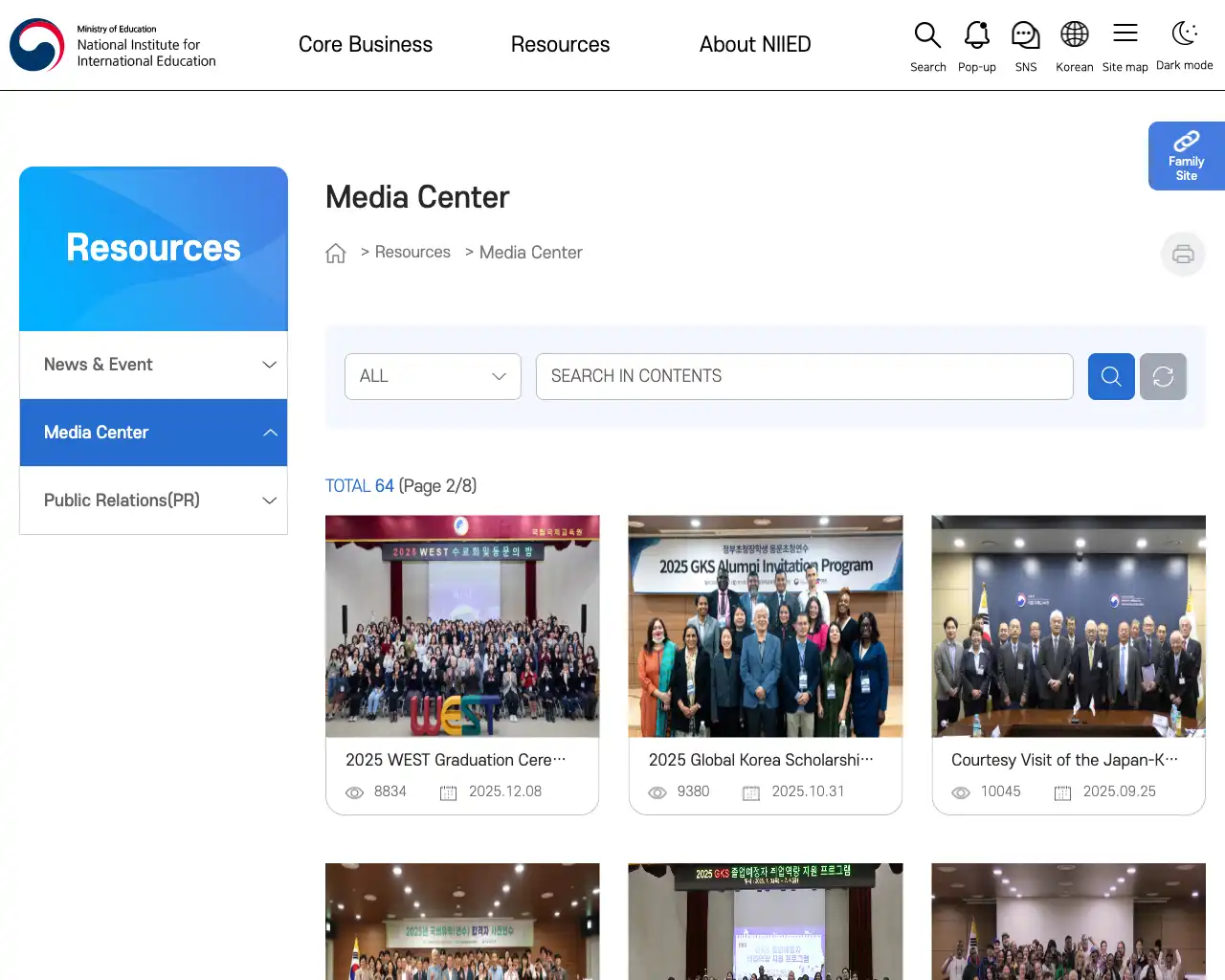
Task: Open the GKS Alumni Invitation Program photo
Action: 766,626
